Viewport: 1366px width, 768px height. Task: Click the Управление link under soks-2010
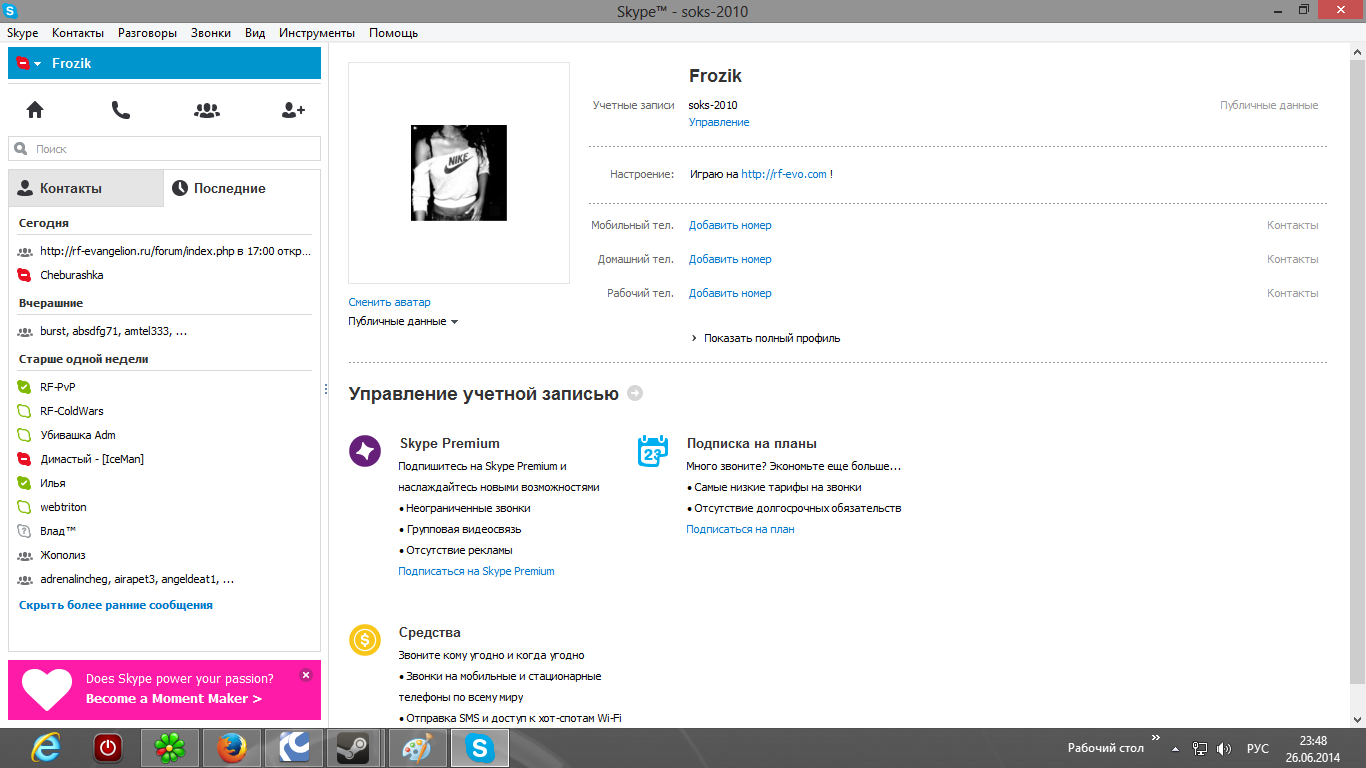(x=719, y=122)
